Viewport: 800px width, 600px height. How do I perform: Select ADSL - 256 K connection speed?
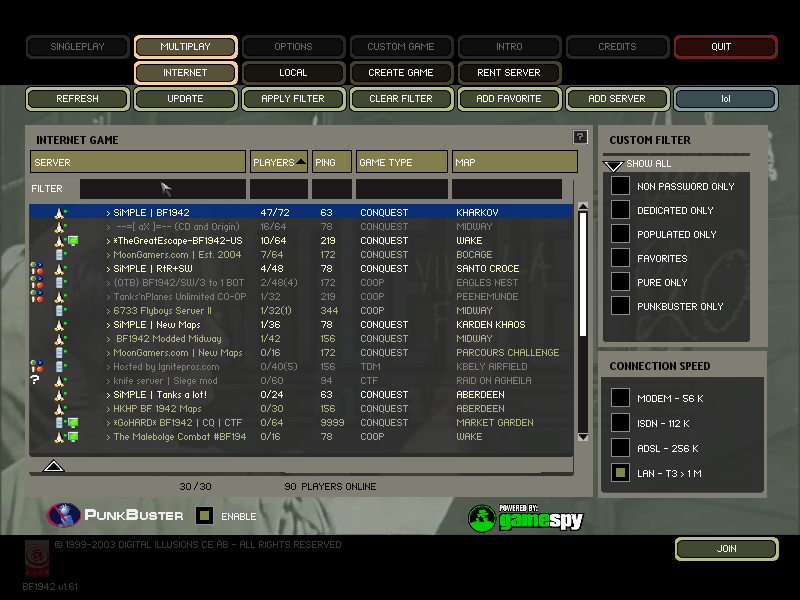coord(620,447)
